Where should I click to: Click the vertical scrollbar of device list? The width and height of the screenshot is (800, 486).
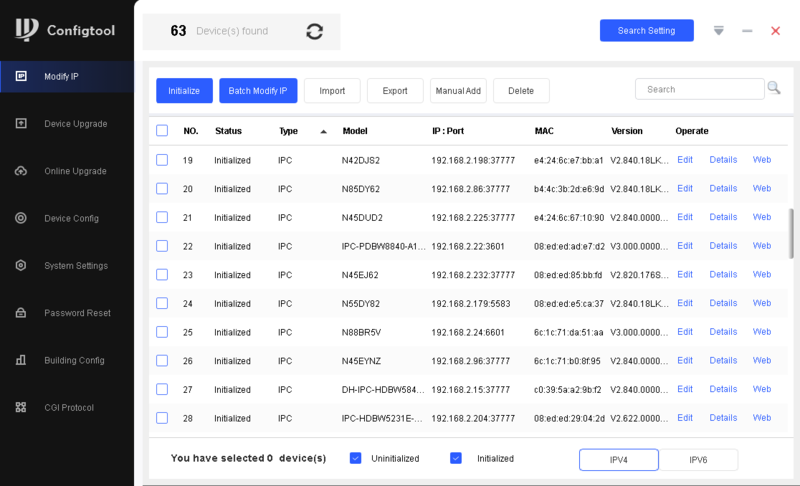[791, 233]
